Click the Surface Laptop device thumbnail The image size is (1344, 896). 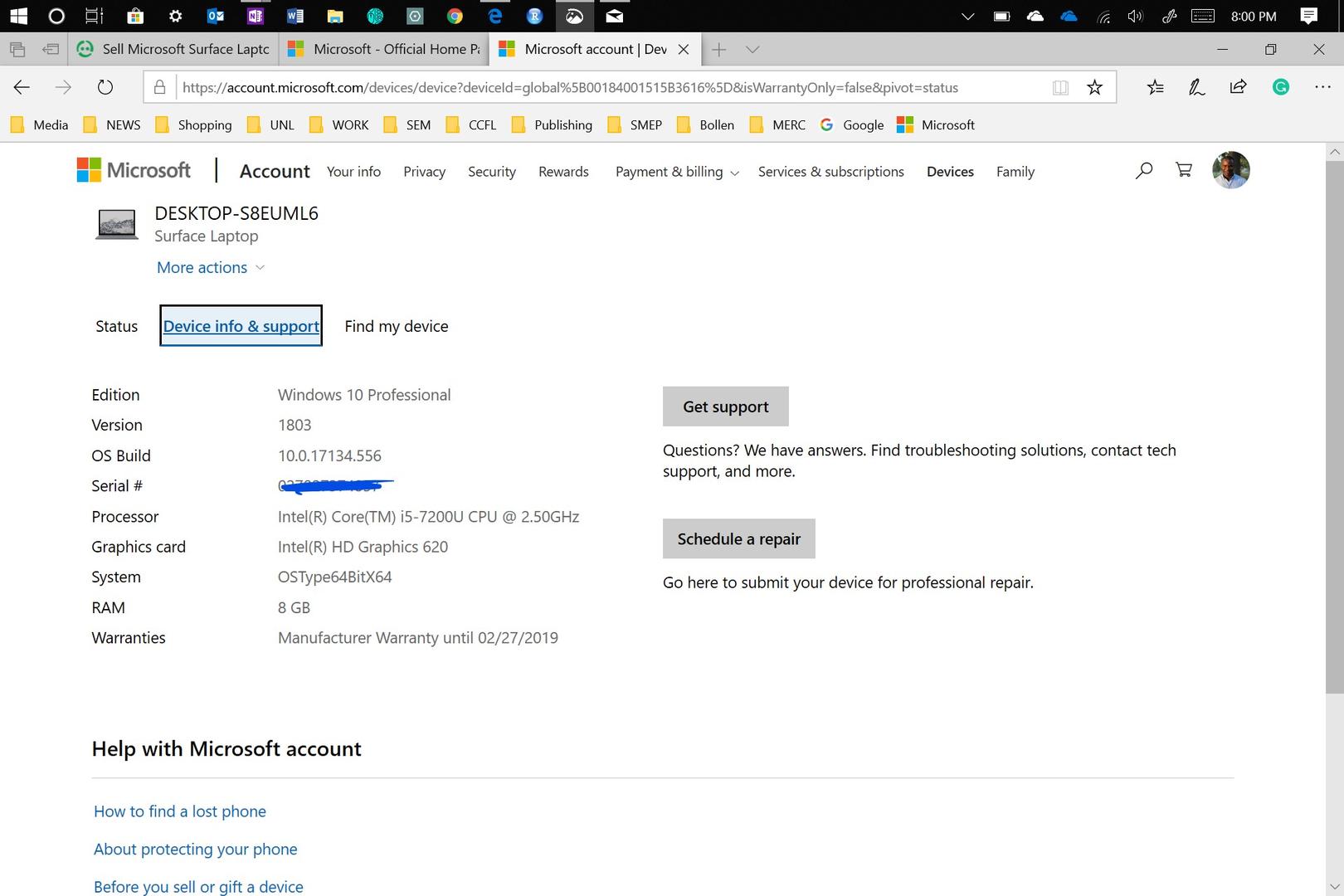pyautogui.click(x=117, y=224)
